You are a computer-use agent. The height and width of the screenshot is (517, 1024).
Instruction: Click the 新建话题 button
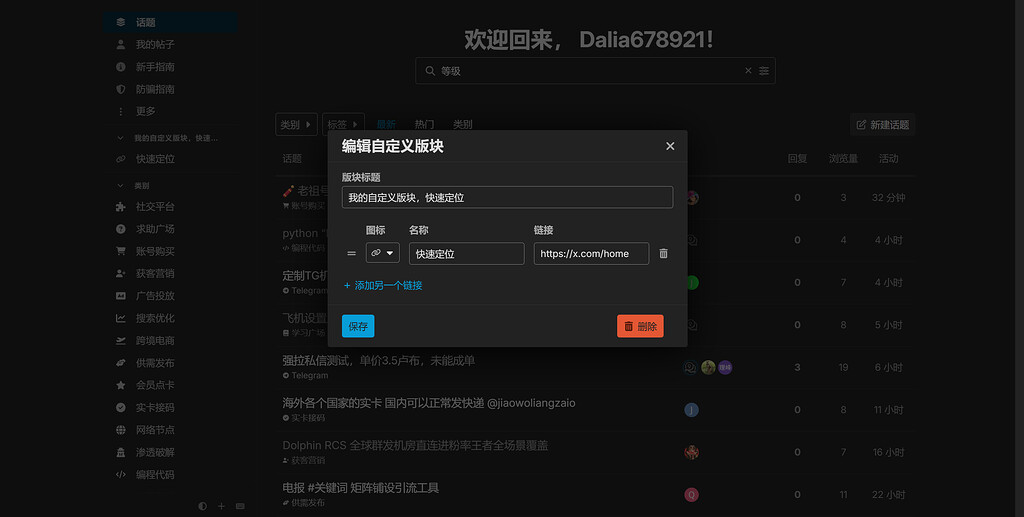point(883,125)
